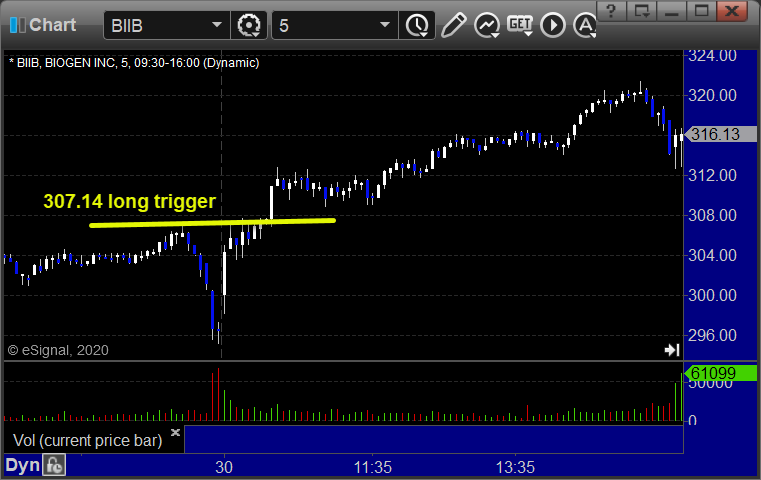Click the 324.00 price axis label
Viewport: 761px width, 480px height.
[x=712, y=56]
